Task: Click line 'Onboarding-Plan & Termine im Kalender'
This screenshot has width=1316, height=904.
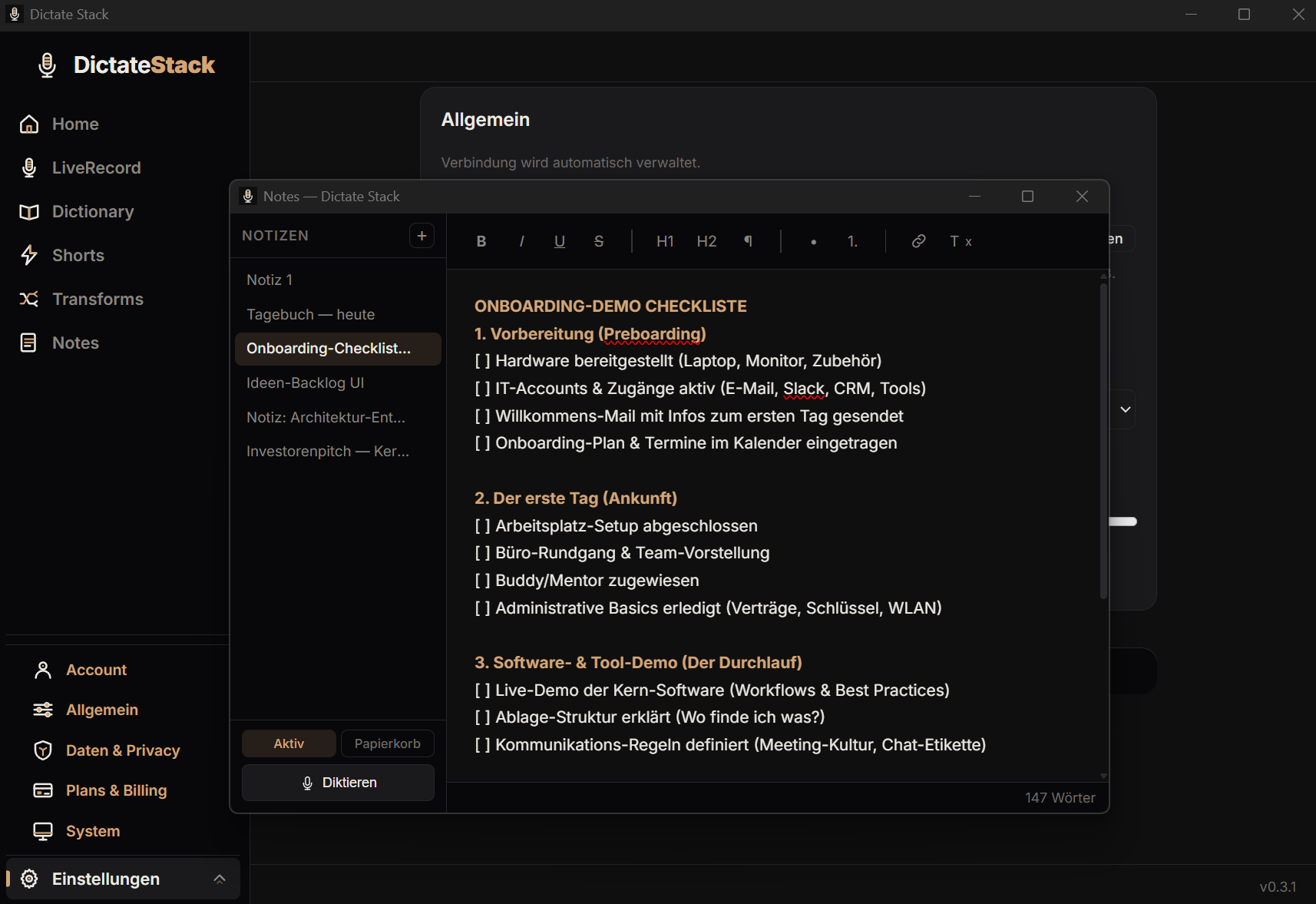Action: tap(686, 443)
